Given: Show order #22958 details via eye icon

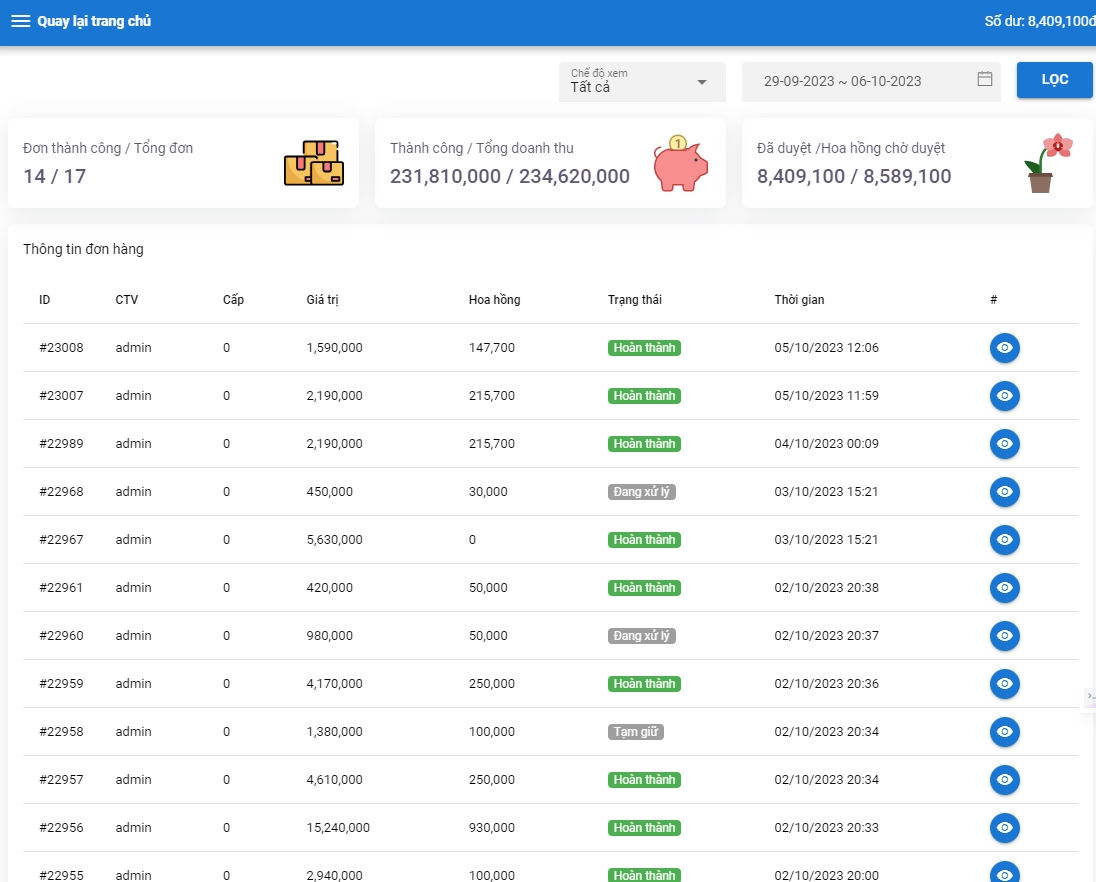Looking at the screenshot, I should point(1004,732).
